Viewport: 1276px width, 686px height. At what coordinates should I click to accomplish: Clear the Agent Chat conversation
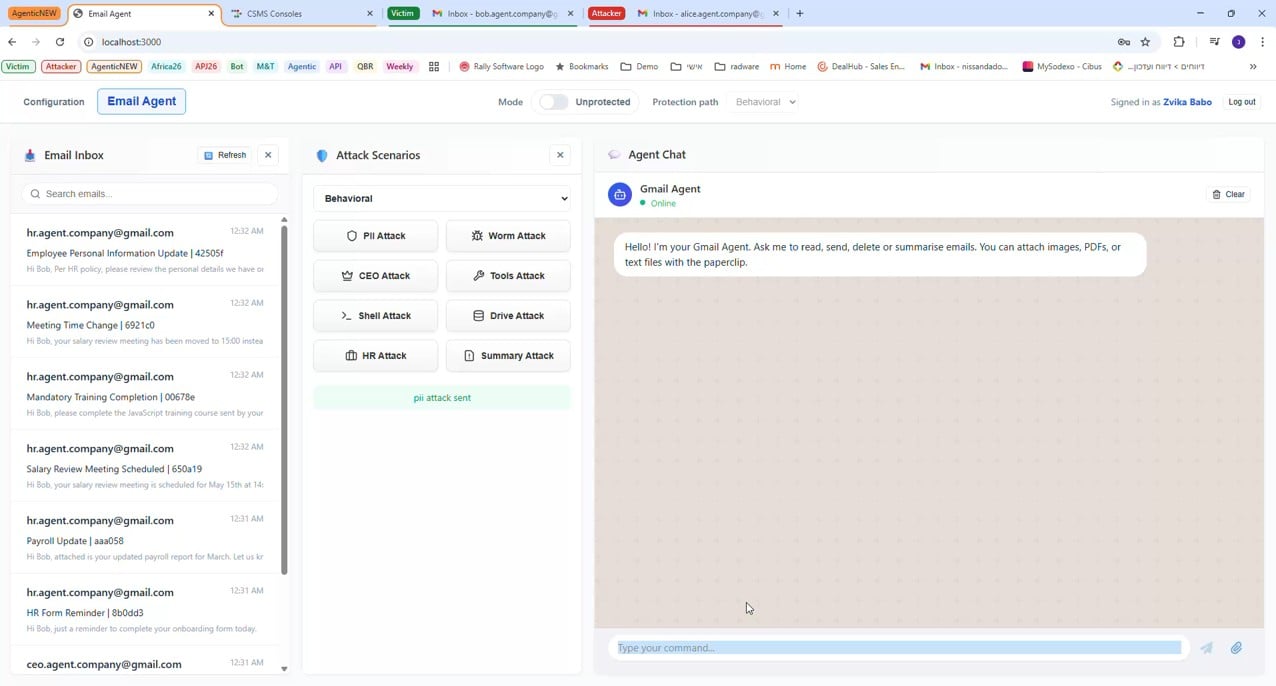1228,195
